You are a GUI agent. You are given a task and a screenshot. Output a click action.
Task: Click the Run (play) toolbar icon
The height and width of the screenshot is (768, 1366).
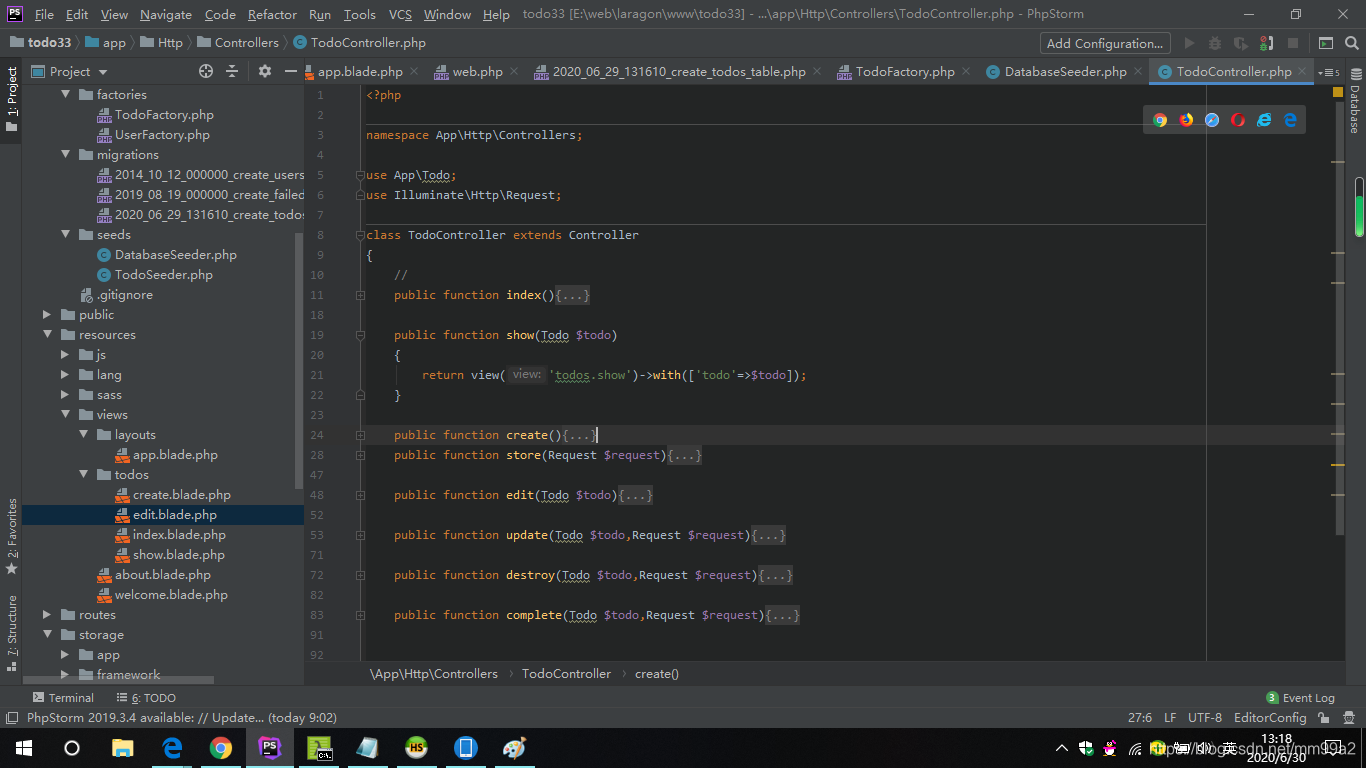click(1189, 43)
